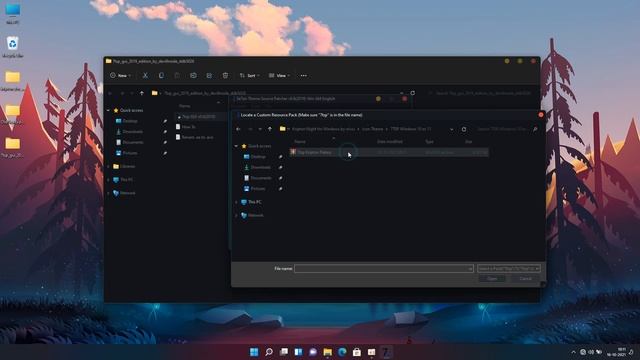Select the Rename .ee to .exe file
This screenshot has width=640, height=360.
tap(195, 138)
